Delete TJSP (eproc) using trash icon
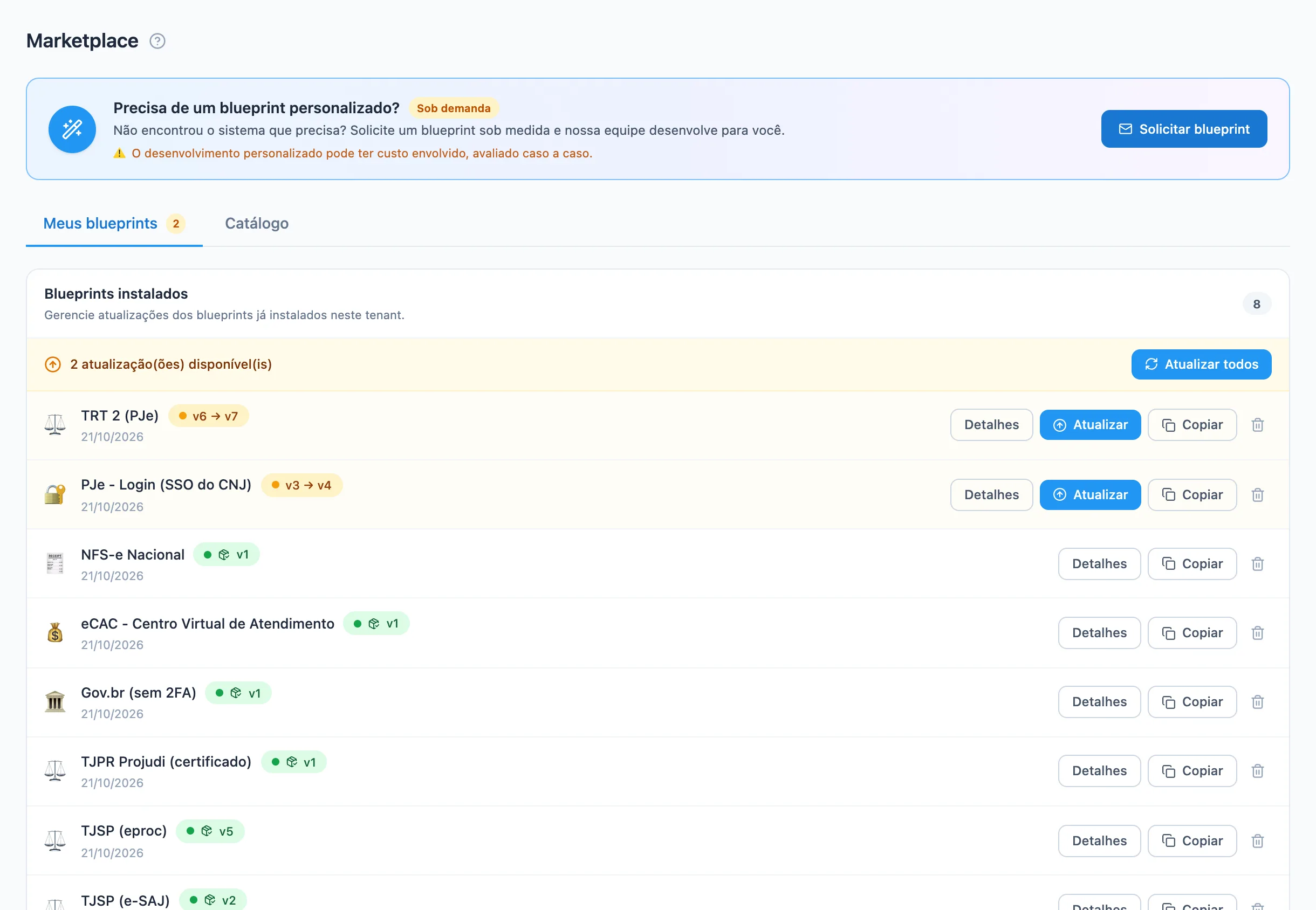Viewport: 1316px width, 910px height. pos(1257,840)
